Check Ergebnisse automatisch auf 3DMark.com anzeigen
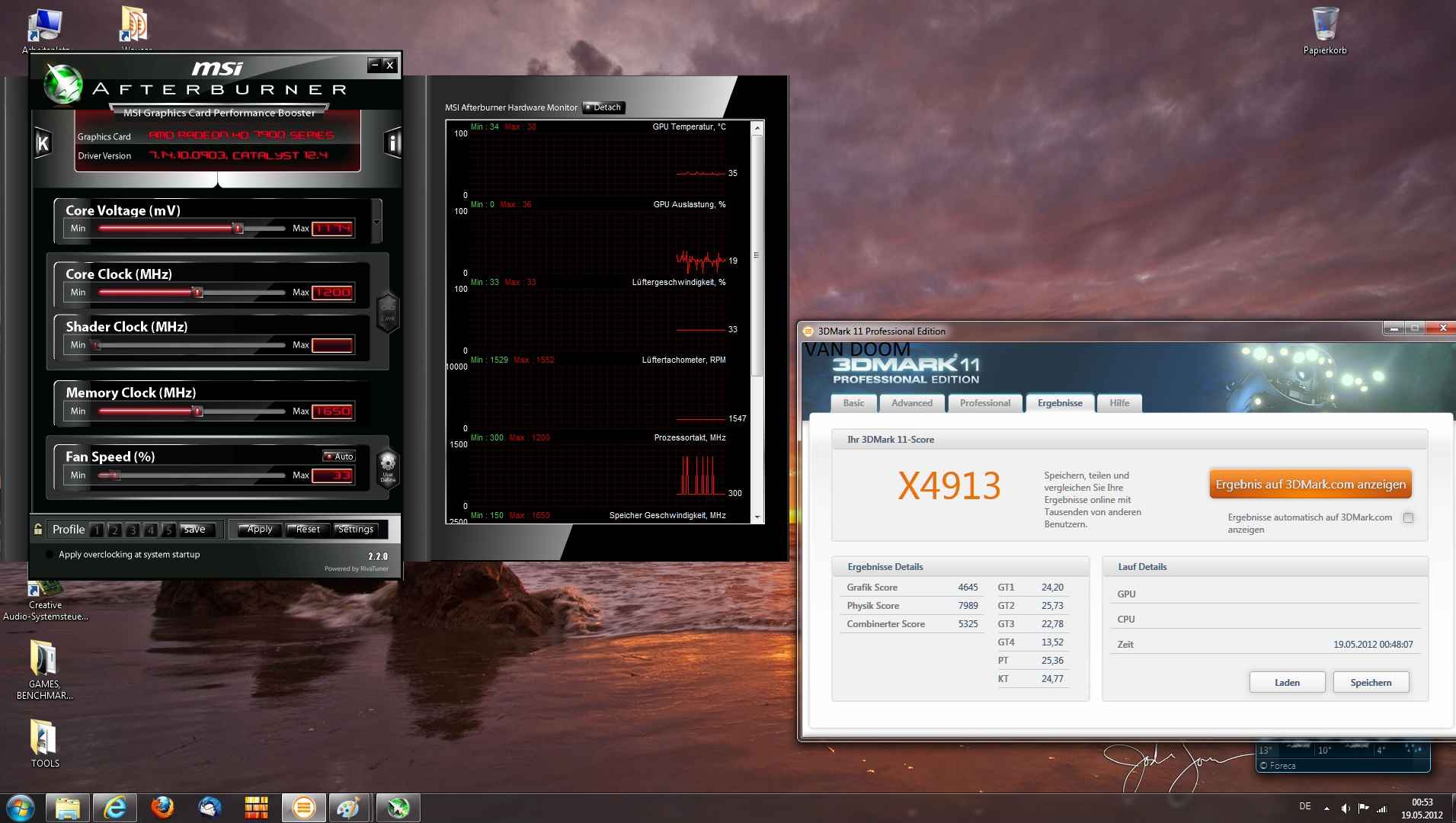The height and width of the screenshot is (823, 1456). (x=1408, y=517)
